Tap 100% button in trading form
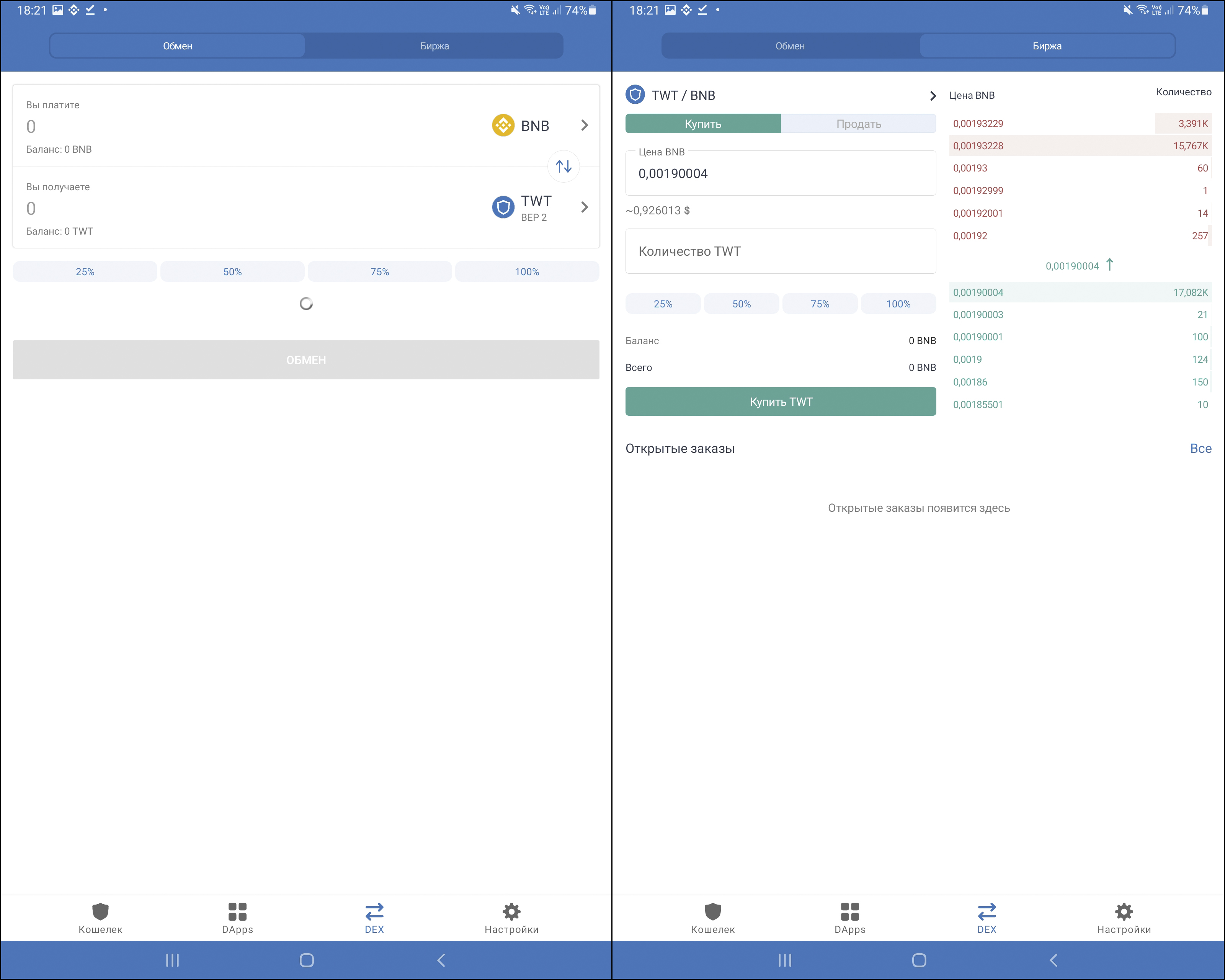This screenshot has width=1225, height=980. [898, 304]
